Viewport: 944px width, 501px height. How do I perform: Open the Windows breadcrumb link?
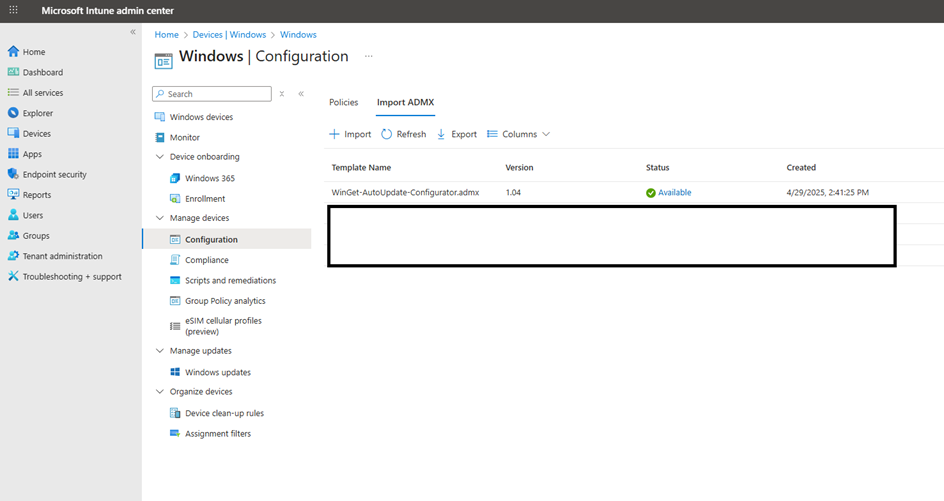[x=298, y=34]
